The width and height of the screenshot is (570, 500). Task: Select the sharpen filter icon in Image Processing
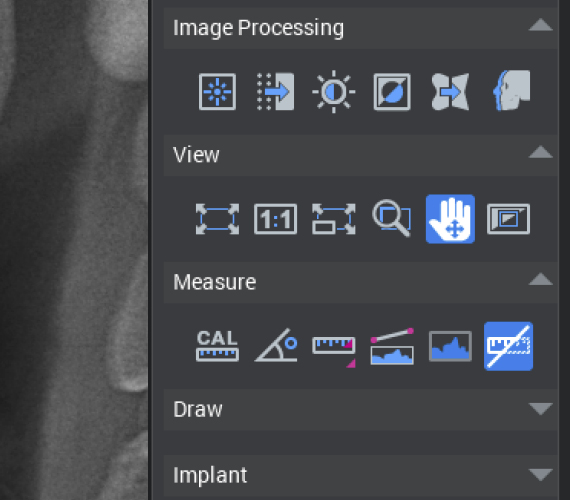pyautogui.click(x=217, y=92)
